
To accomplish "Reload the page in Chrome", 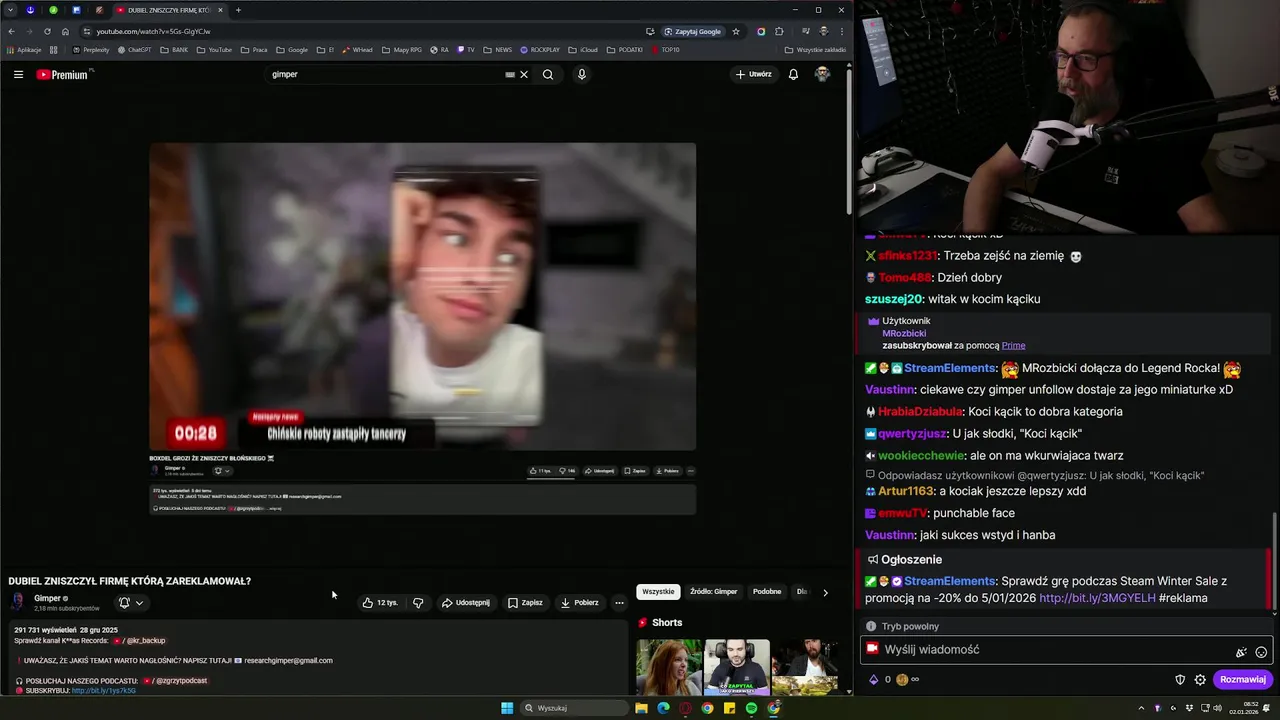I will point(47,31).
